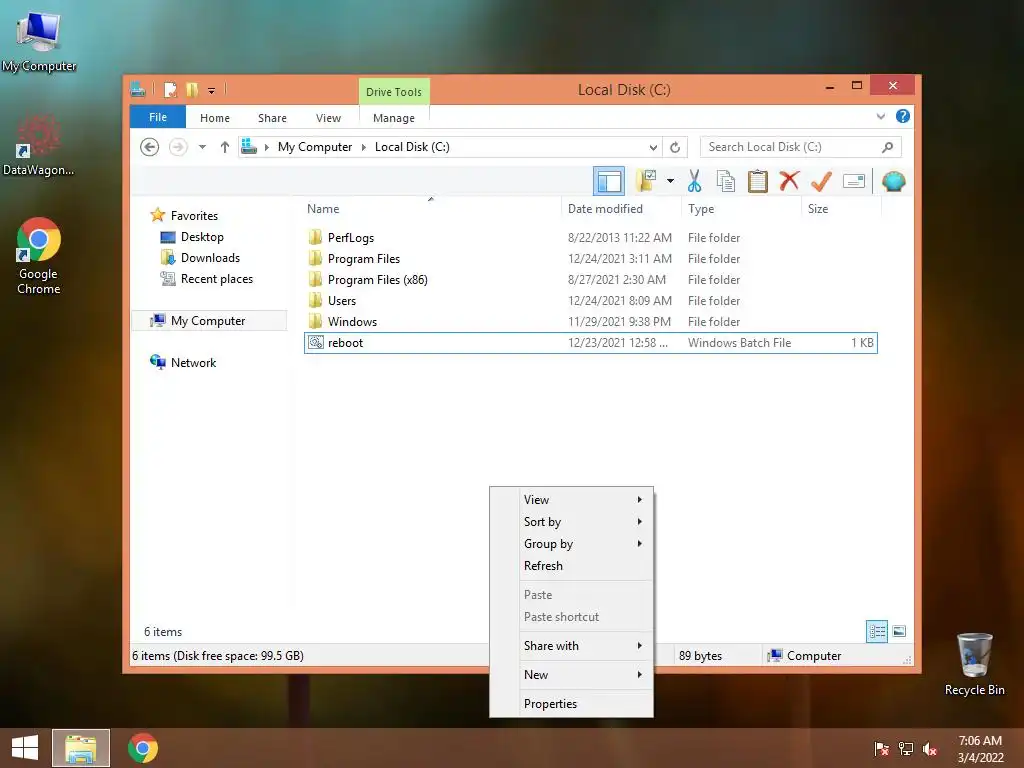The width and height of the screenshot is (1024, 768).
Task: Expand the ribbon with the chevron
Action: [880, 116]
